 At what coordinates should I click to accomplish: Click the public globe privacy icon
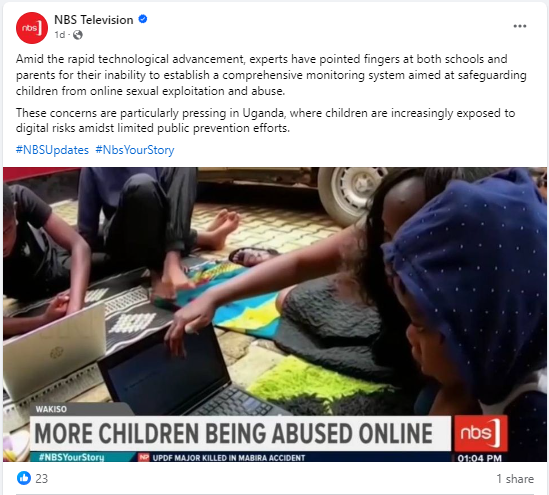point(78,35)
